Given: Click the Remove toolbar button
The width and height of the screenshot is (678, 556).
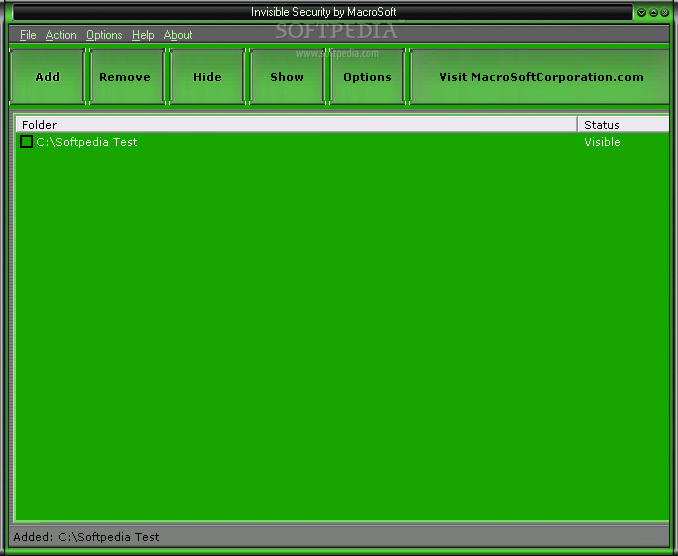Looking at the screenshot, I should tap(127, 77).
